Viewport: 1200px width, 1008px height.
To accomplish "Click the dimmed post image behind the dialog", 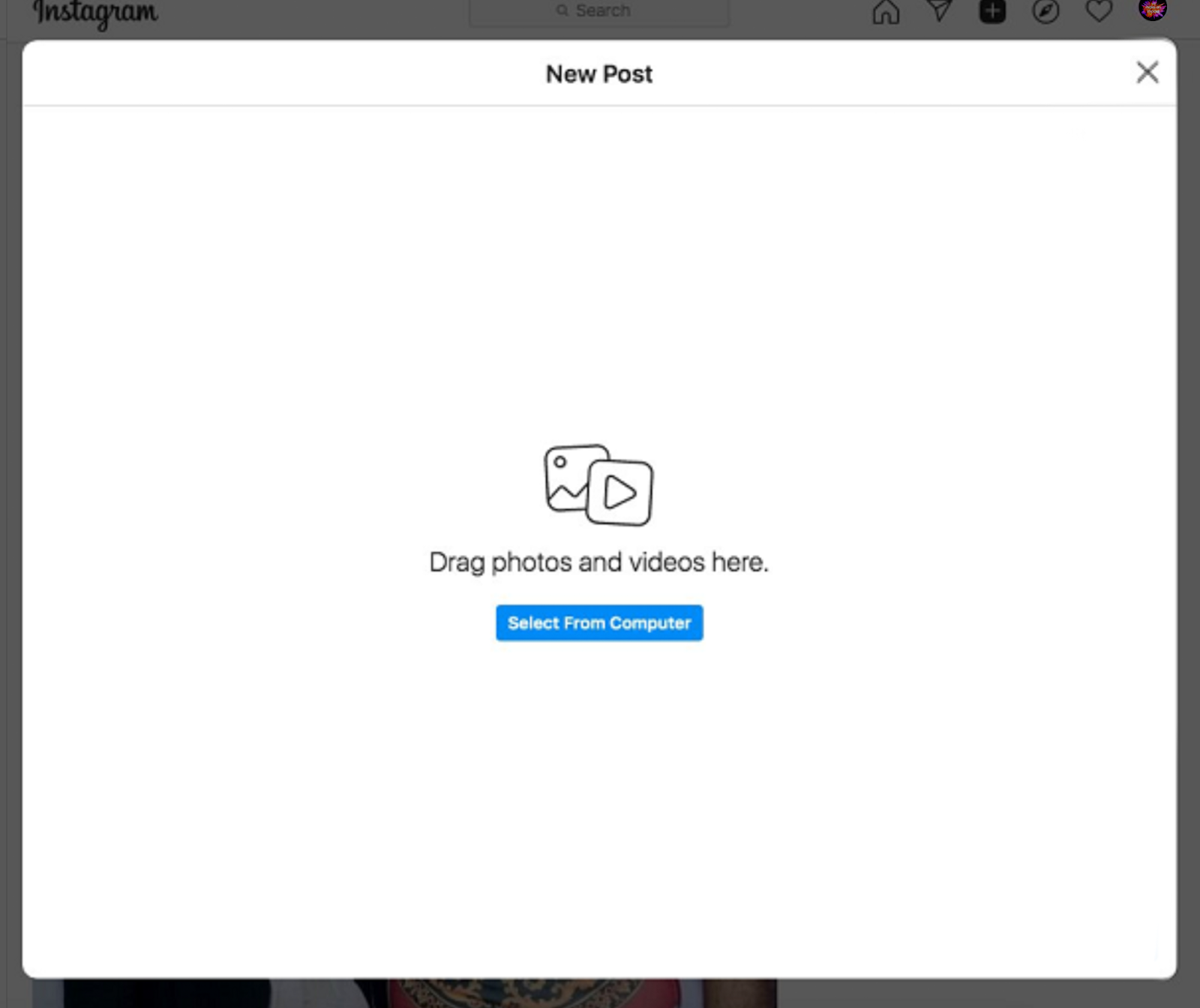I will pos(405,993).
